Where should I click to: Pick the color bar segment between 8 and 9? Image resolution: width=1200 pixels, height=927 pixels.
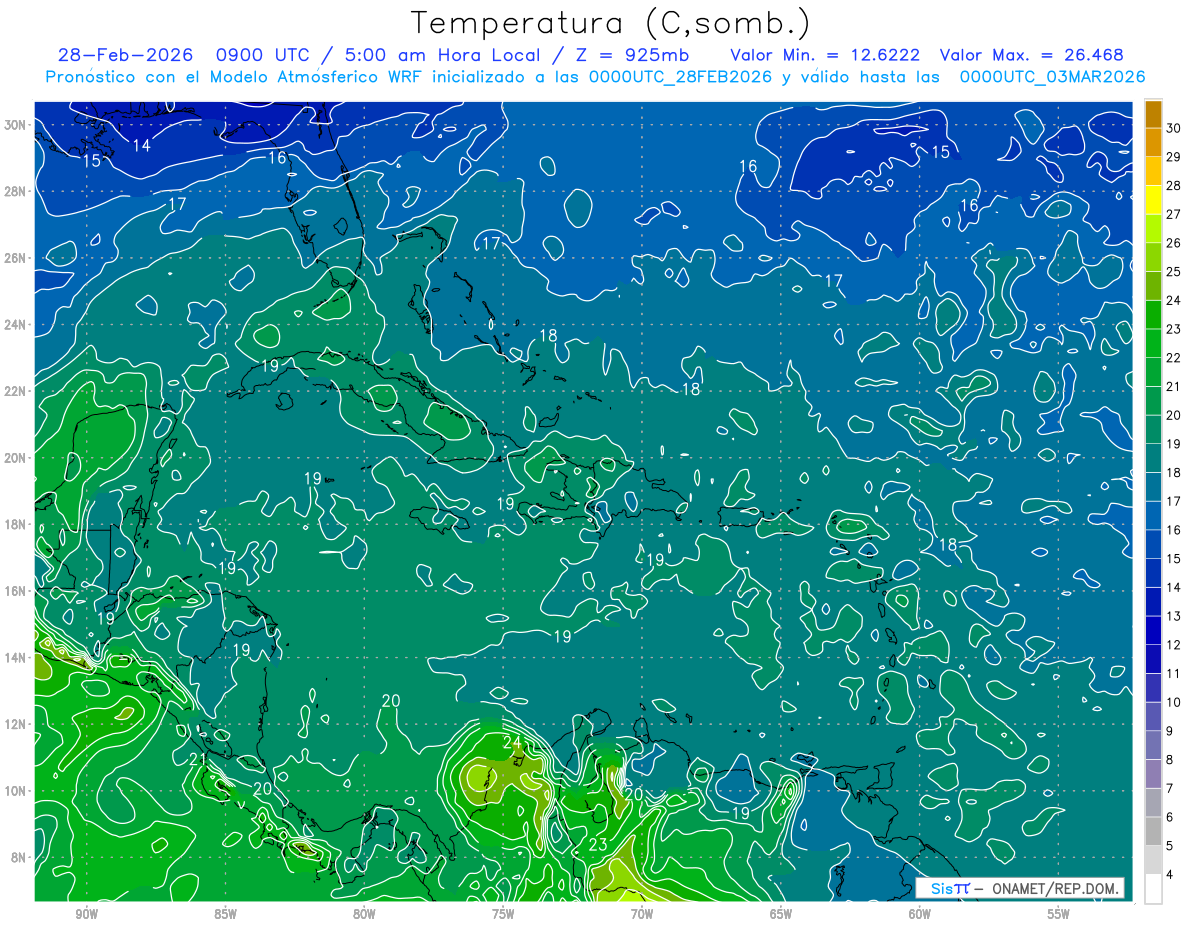pyautogui.click(x=1153, y=746)
